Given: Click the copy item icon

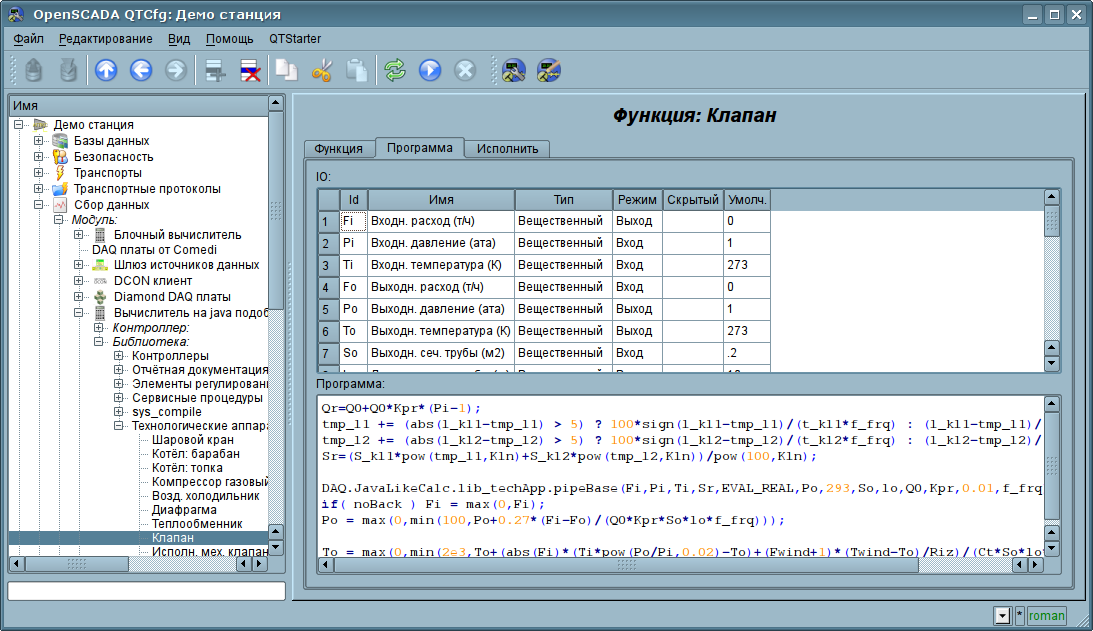Looking at the screenshot, I should click(x=286, y=70).
